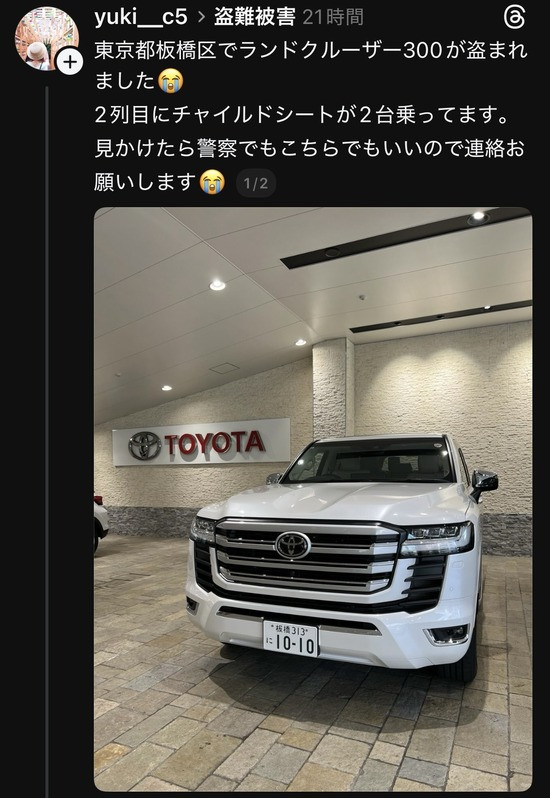
Task: Click the text line mentioning 警察
Action: [x=310, y=149]
